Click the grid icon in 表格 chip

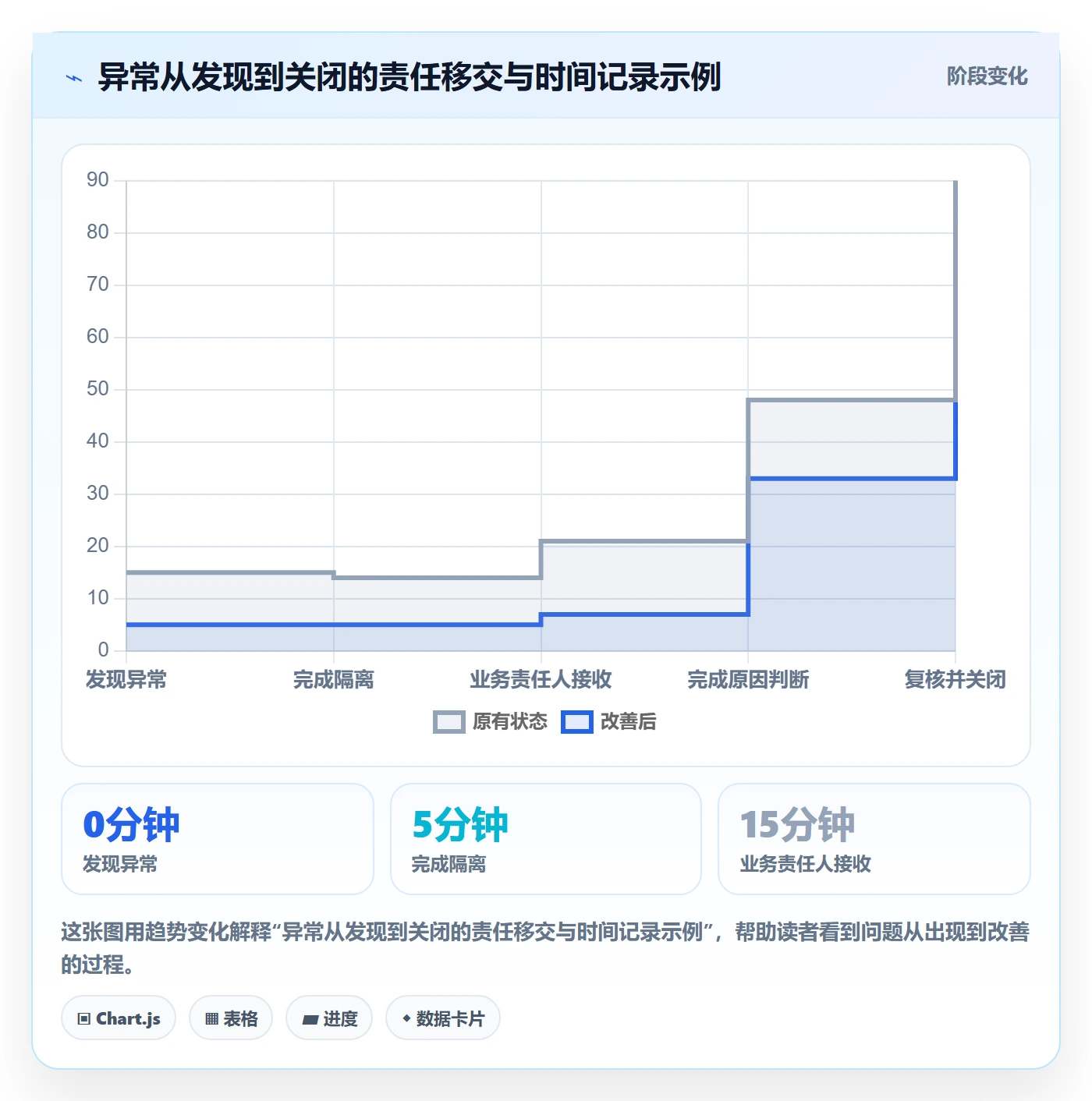point(211,1019)
